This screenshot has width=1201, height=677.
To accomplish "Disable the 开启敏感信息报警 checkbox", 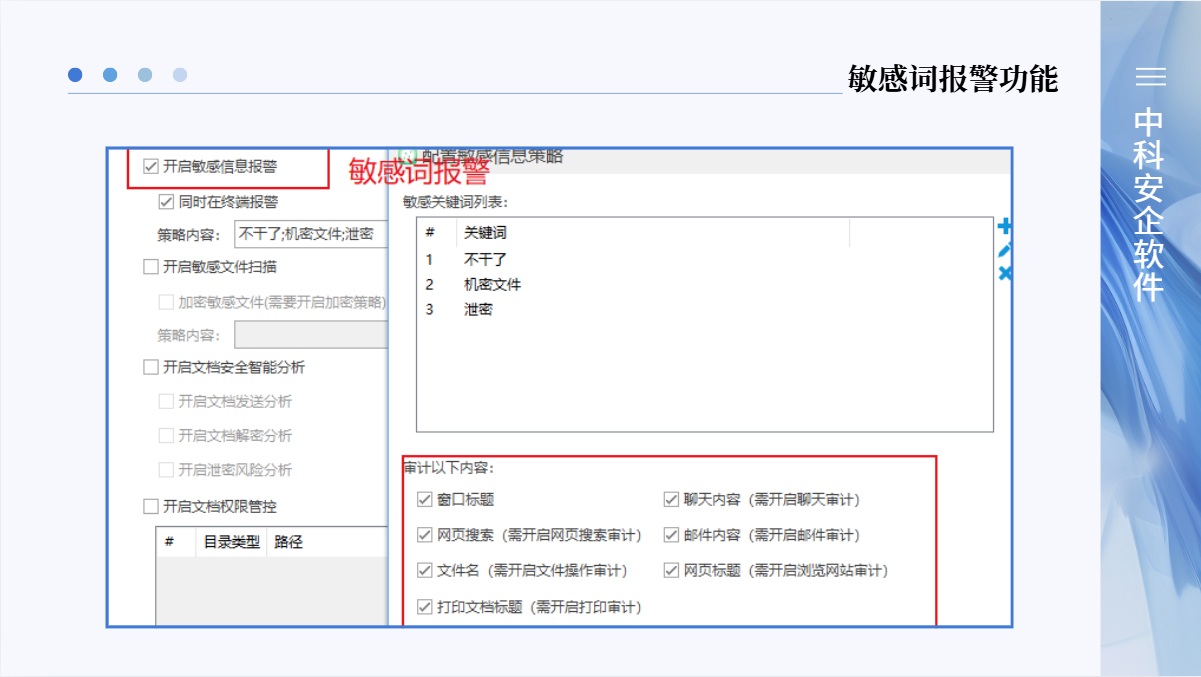I will pos(151,167).
